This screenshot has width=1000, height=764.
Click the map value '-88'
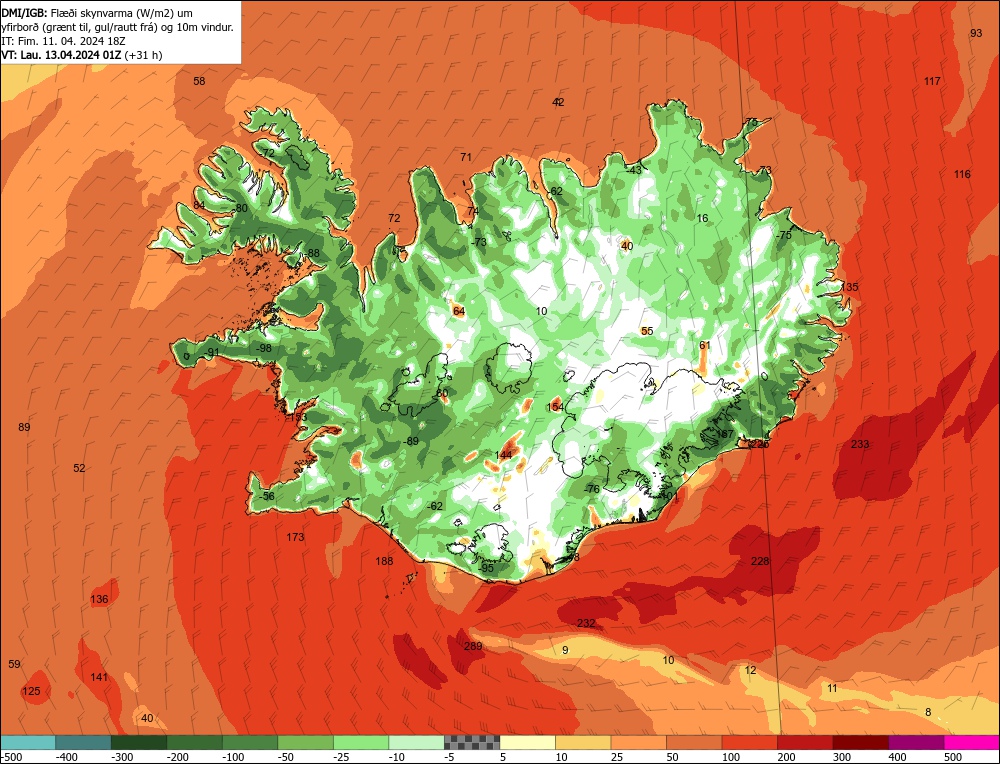(311, 253)
